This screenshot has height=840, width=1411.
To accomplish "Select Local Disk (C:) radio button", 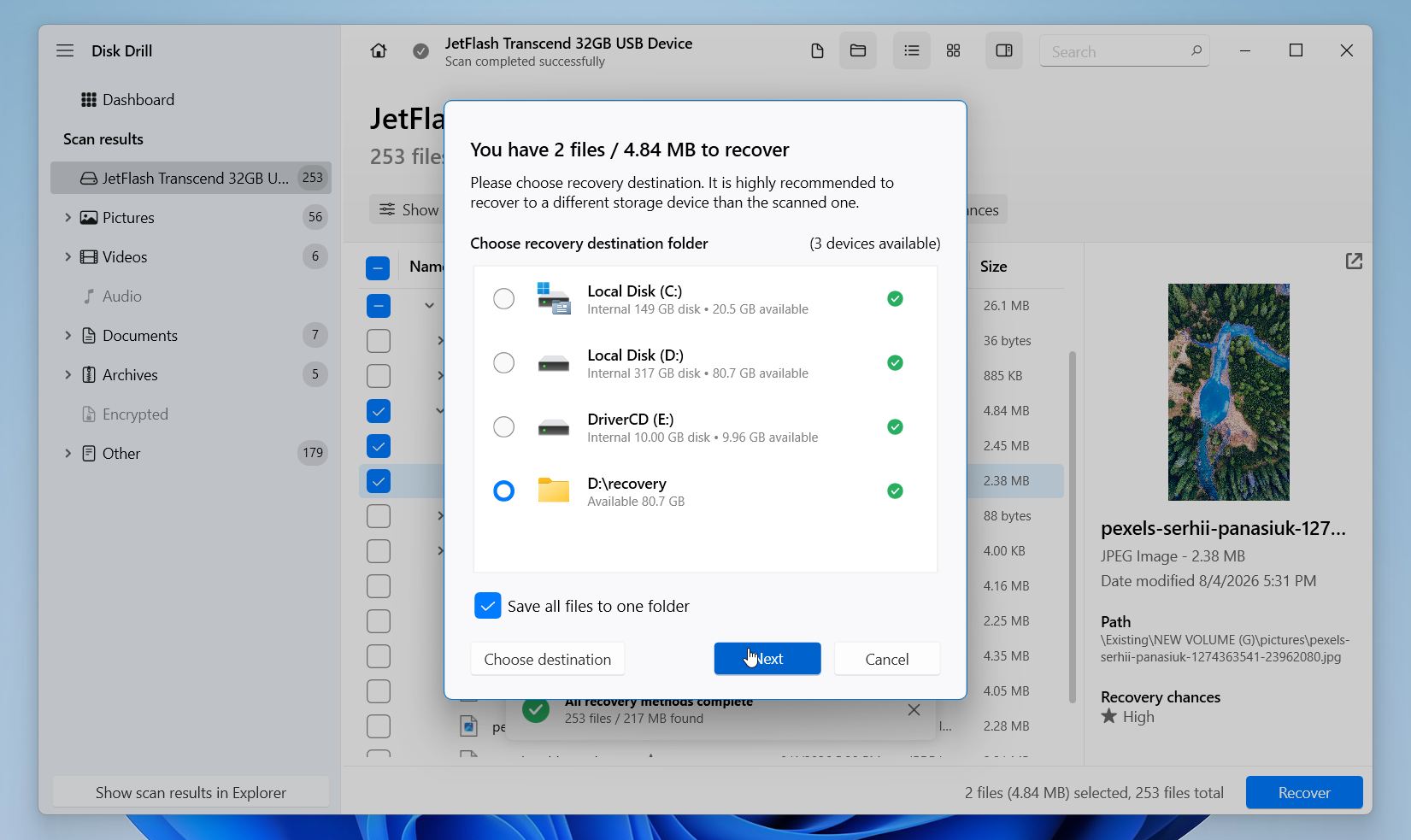I will point(504,299).
